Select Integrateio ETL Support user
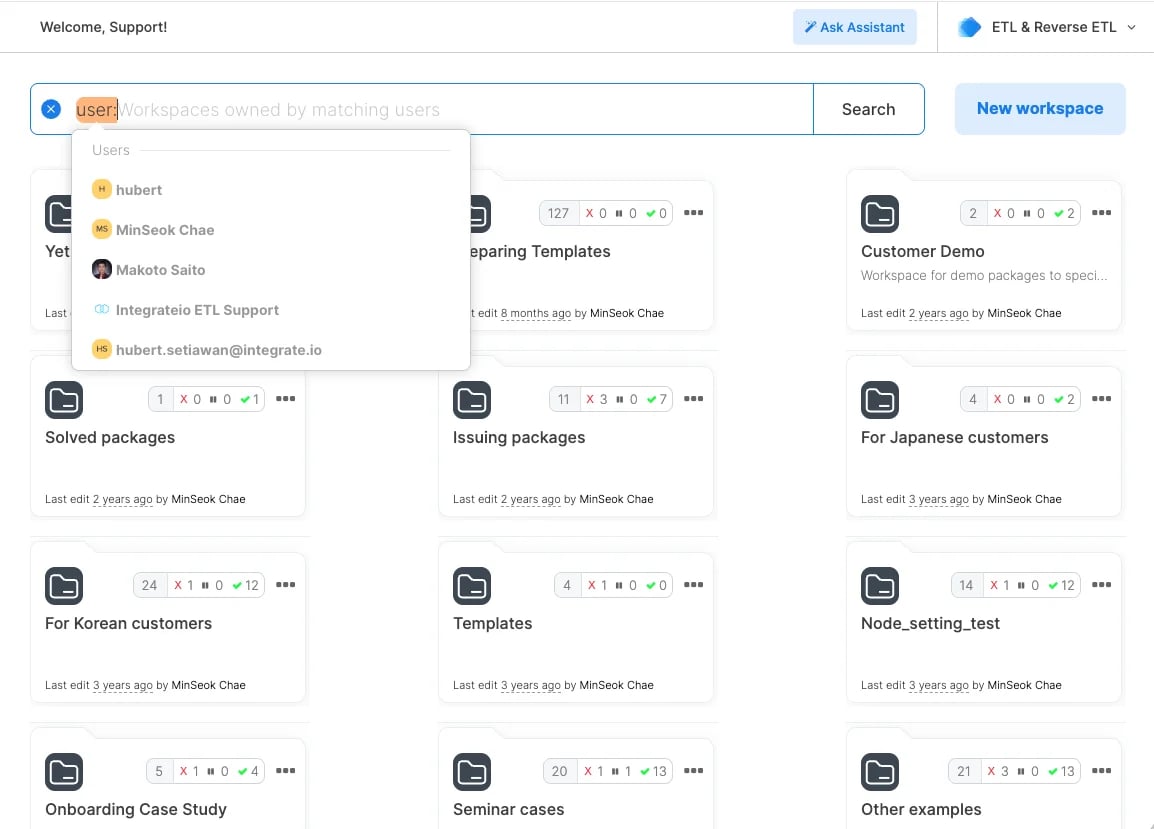The image size is (1154, 829). coord(271,310)
